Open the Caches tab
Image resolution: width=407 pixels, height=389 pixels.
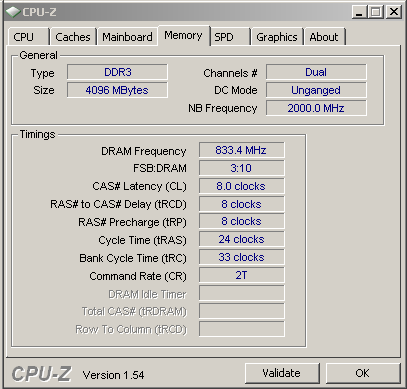(73, 37)
